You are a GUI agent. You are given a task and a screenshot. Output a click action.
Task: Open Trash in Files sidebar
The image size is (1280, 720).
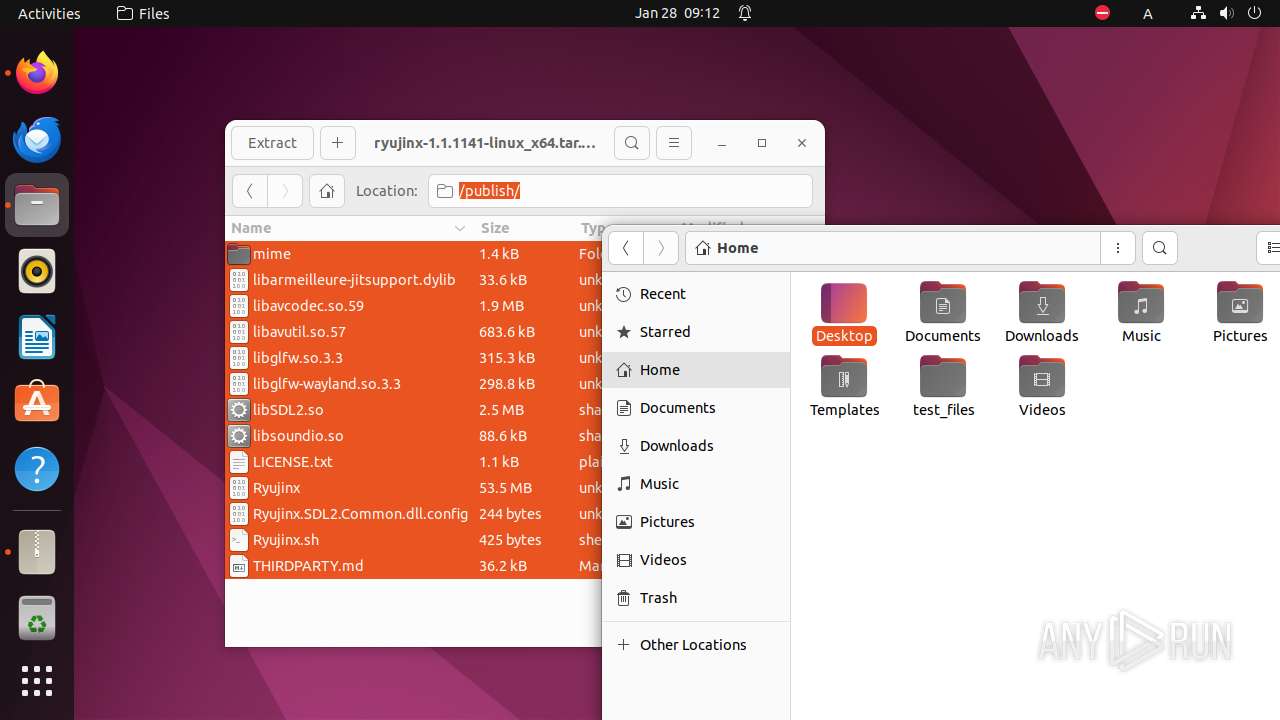tap(696, 598)
